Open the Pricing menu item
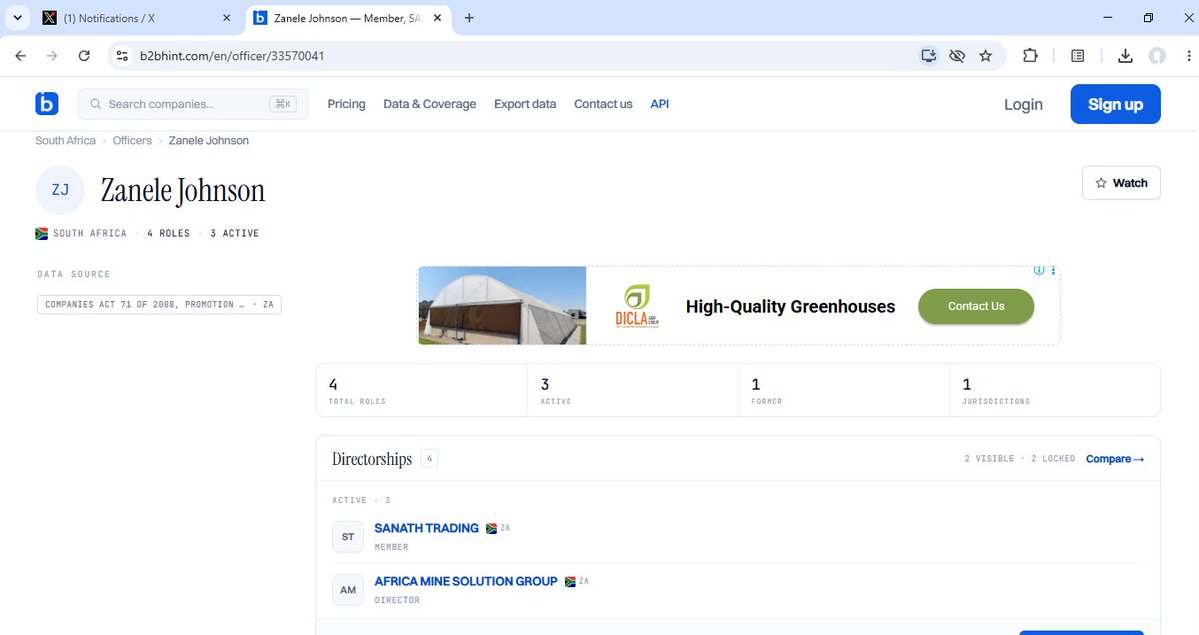The width and height of the screenshot is (1199, 635). pyautogui.click(x=346, y=104)
